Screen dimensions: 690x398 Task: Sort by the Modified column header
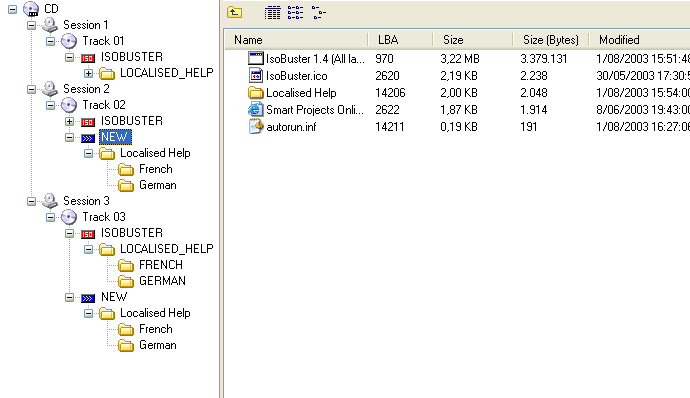[639, 40]
